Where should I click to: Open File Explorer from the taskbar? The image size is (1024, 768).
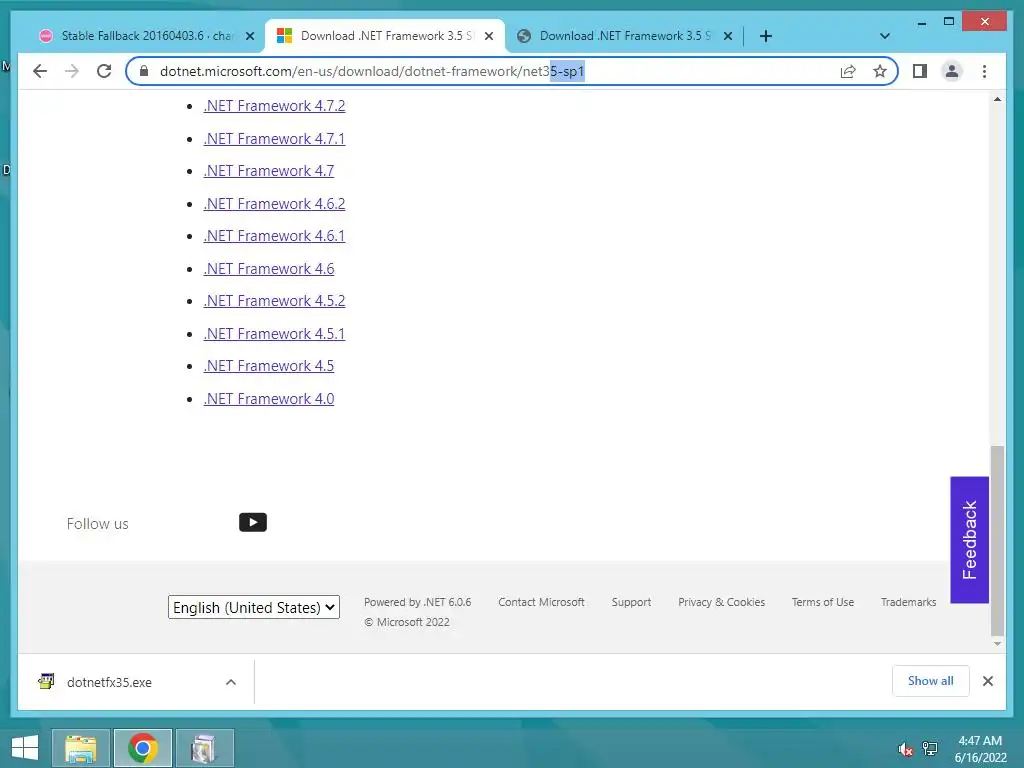pos(81,748)
